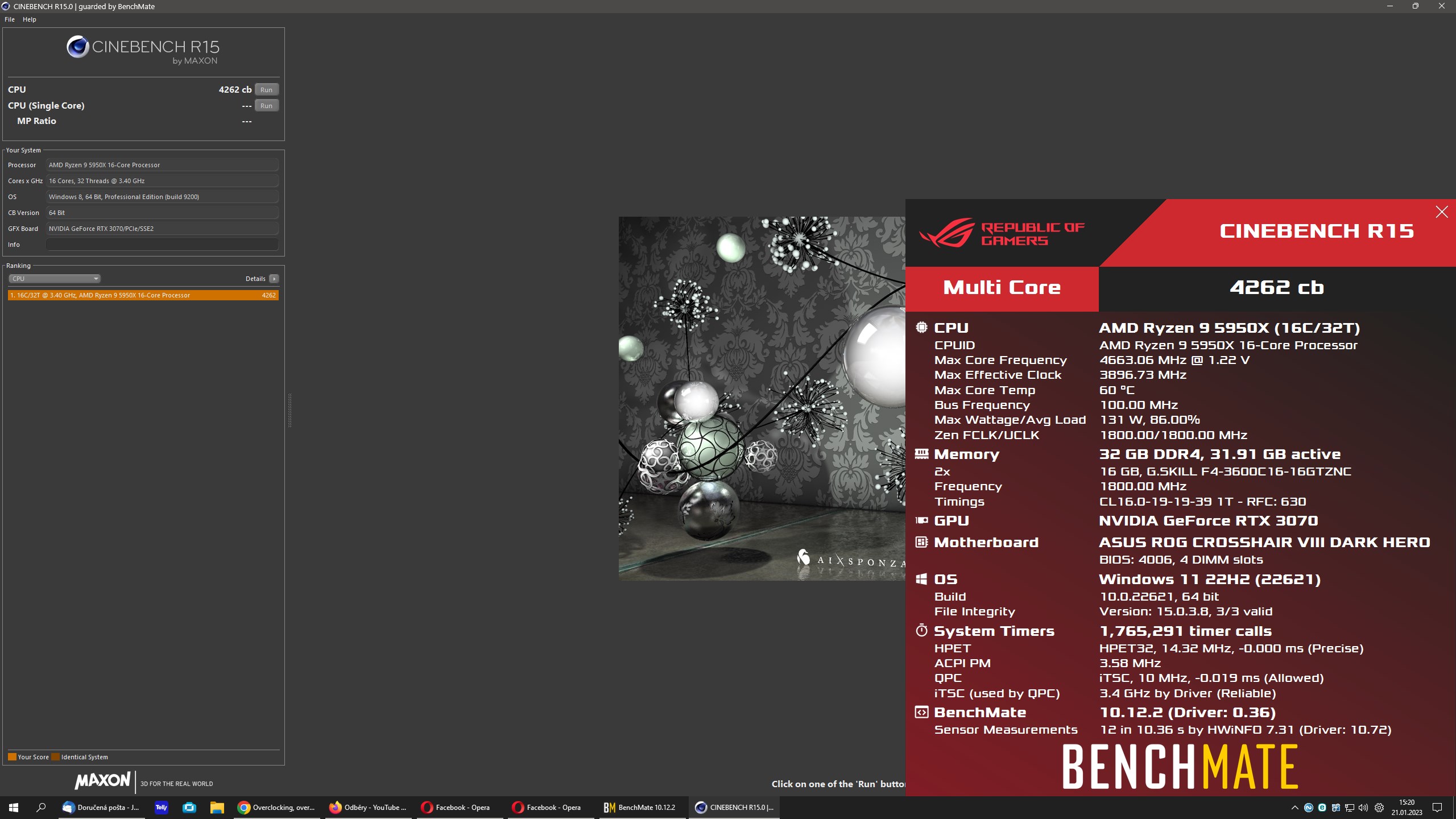1456x819 pixels.
Task: Click the Republic of Gamers logo
Action: click(1002, 233)
